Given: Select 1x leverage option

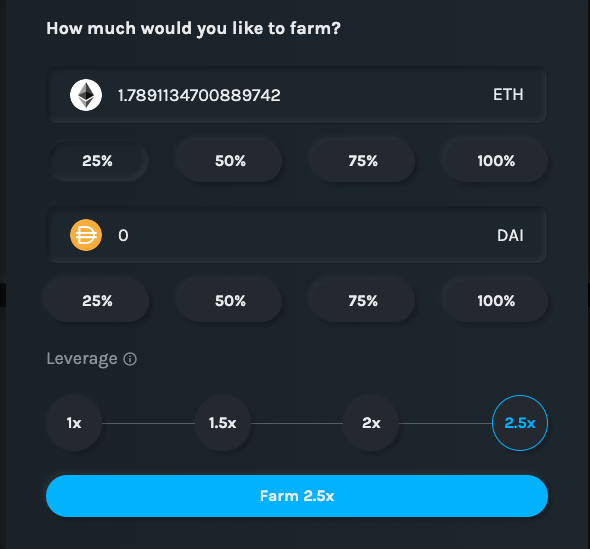Looking at the screenshot, I should tap(74, 423).
